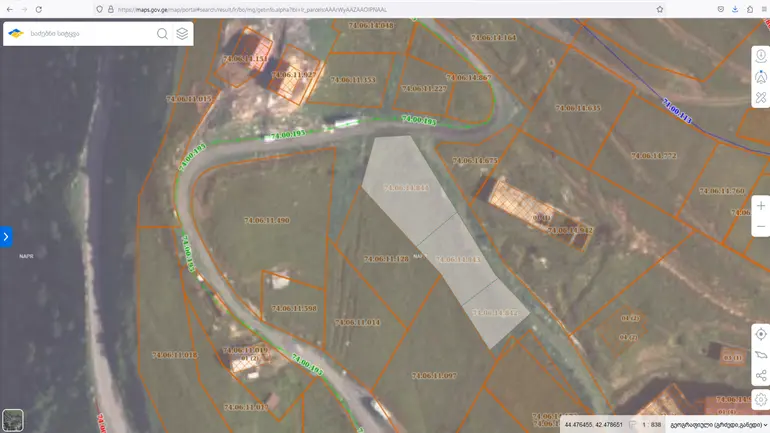Select the measure/drawing ruler tool
Image resolution: width=770 pixels, height=433 pixels.
[761, 98]
